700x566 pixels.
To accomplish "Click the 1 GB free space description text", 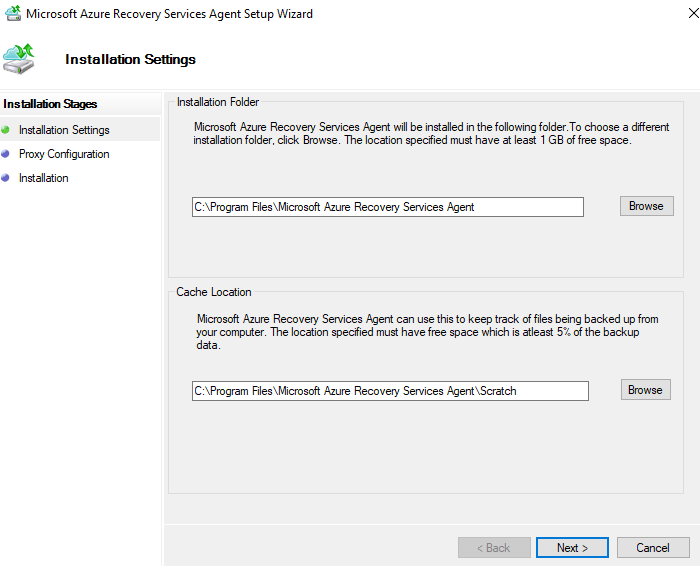I will [431, 133].
